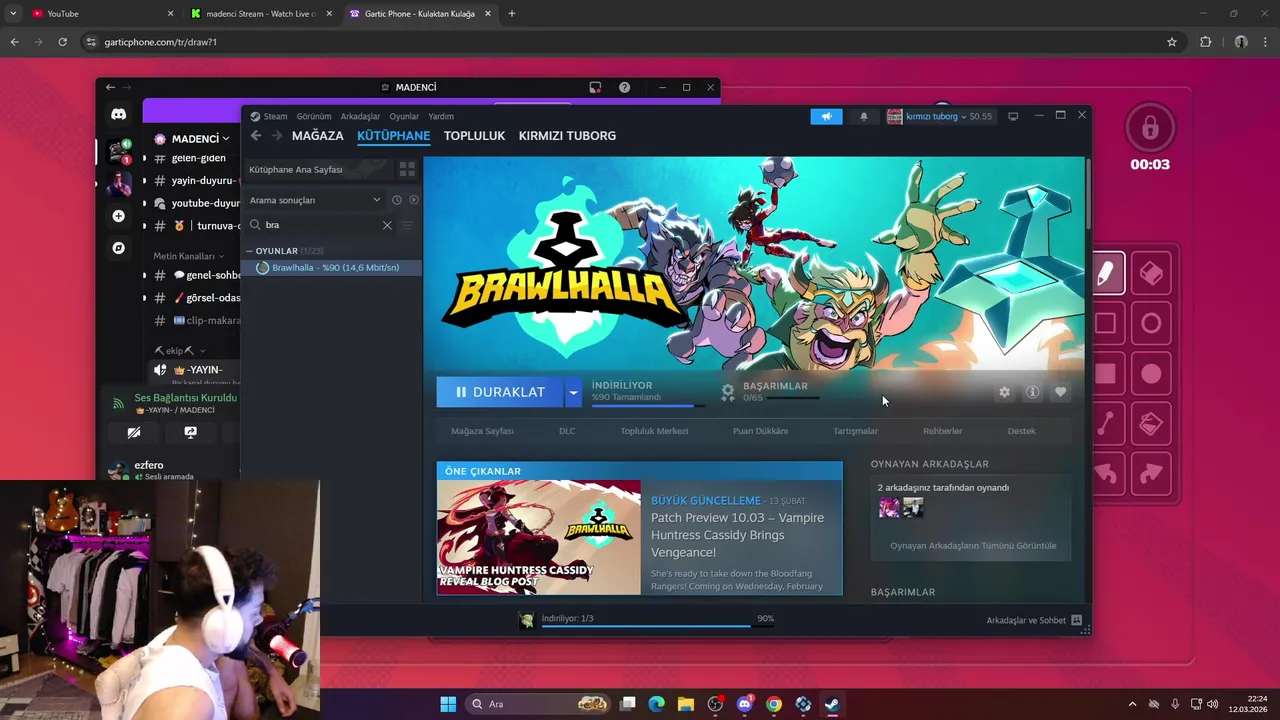Open Topluluk Merkezi
Image resolution: width=1280 pixels, height=720 pixels.
(654, 431)
